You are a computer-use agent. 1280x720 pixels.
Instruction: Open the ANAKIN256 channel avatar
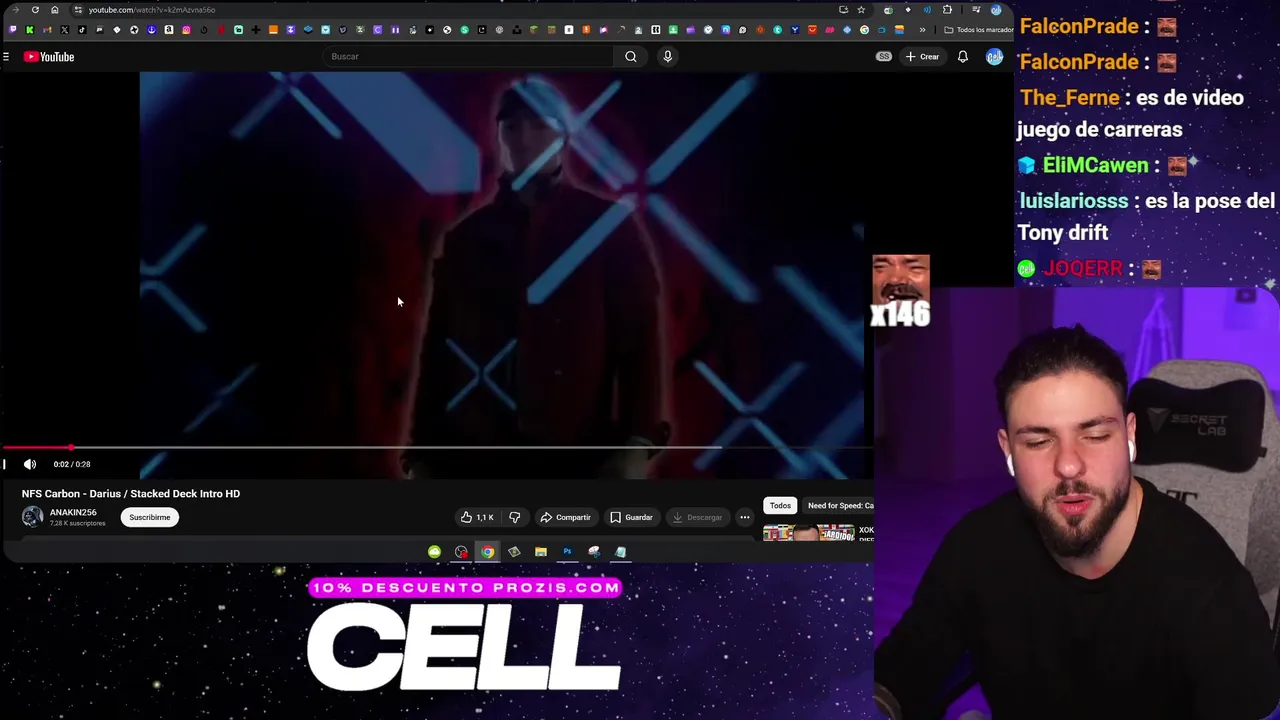(33, 516)
